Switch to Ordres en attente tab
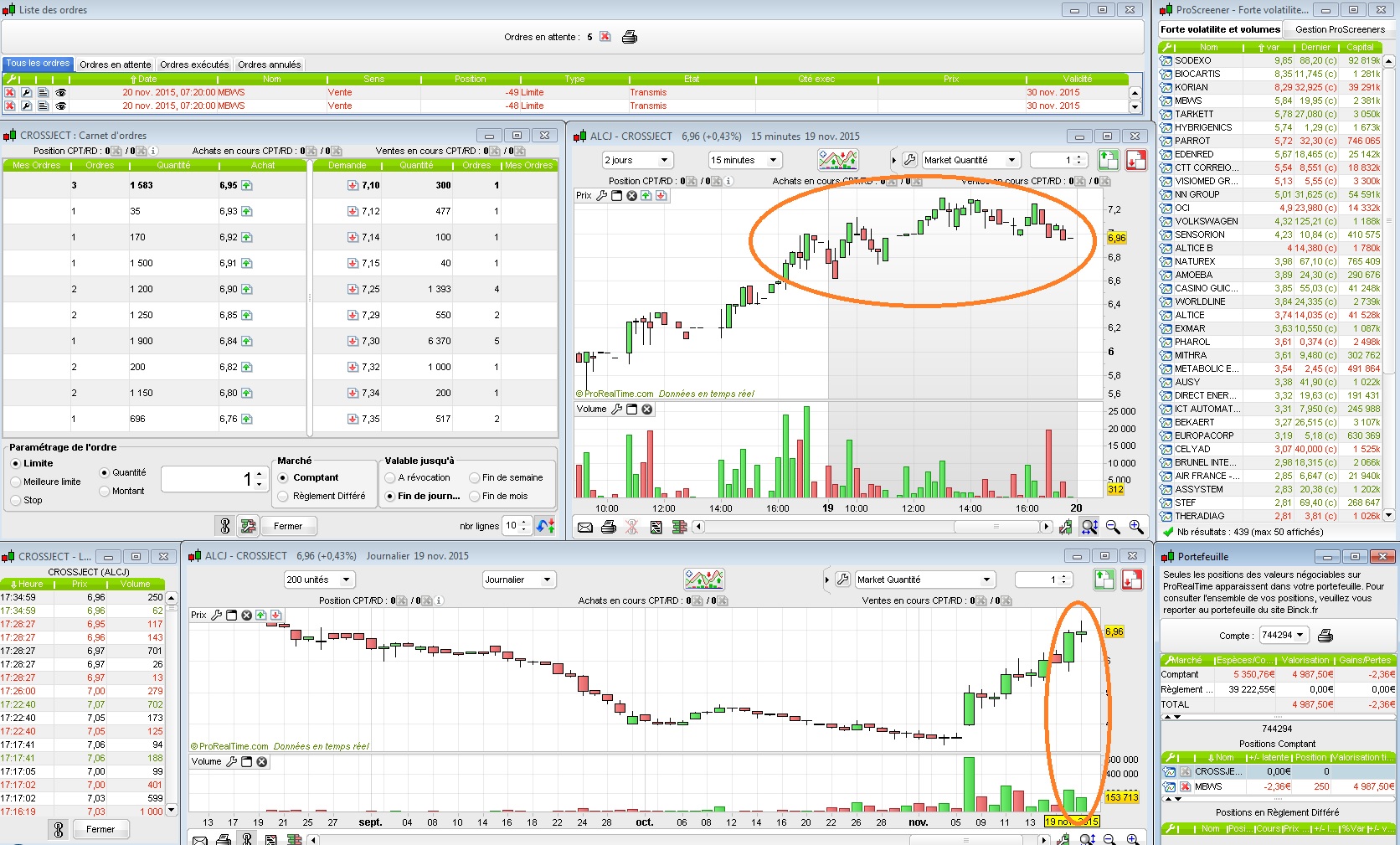Viewport: 1400px width, 845px height. tap(116, 64)
